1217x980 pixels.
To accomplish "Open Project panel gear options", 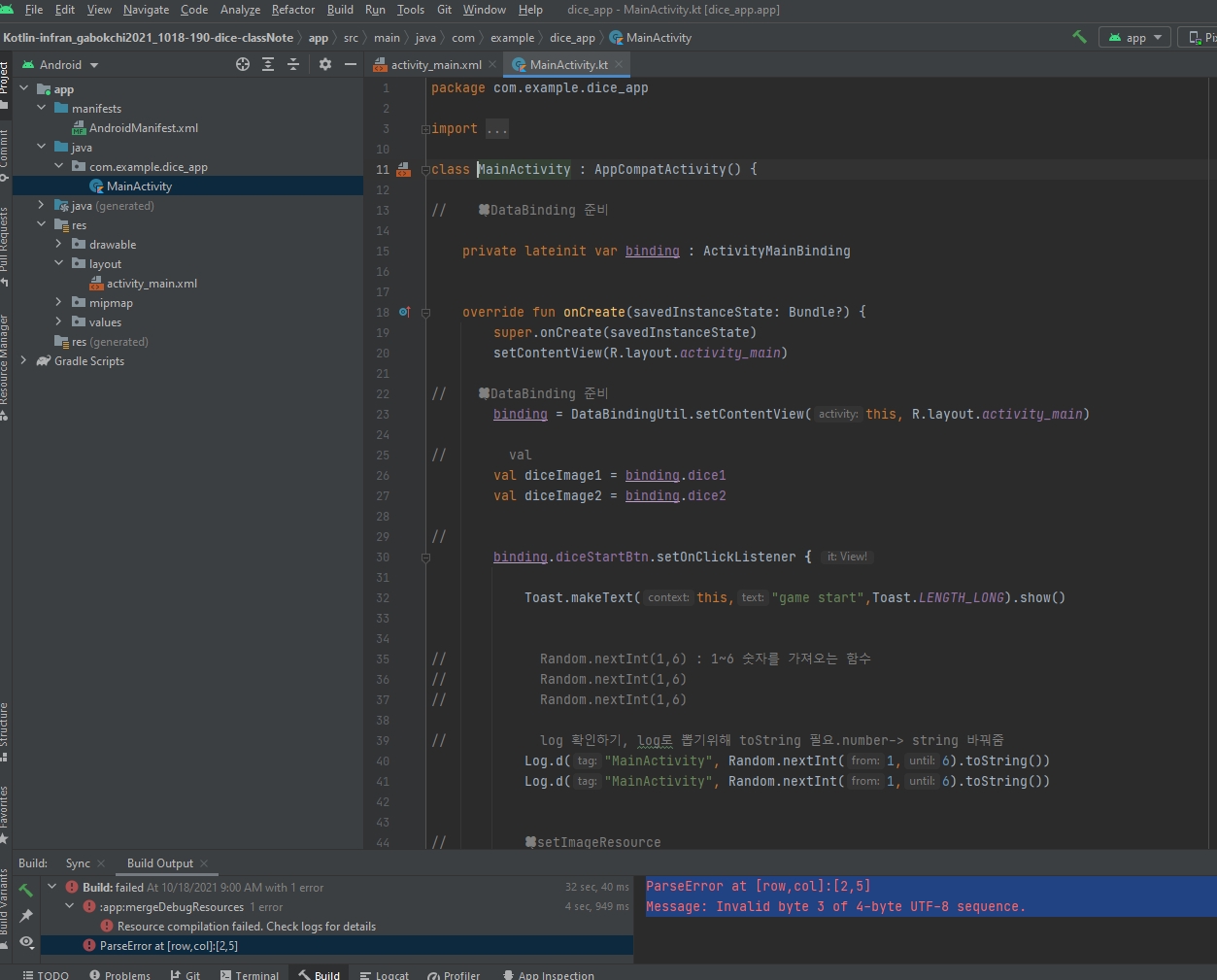I will pos(325,64).
